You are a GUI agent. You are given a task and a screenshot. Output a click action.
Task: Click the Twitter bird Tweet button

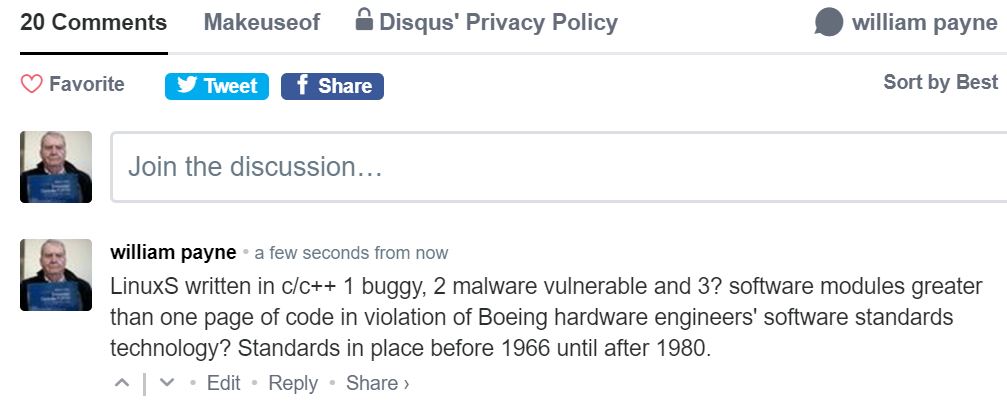click(x=216, y=86)
